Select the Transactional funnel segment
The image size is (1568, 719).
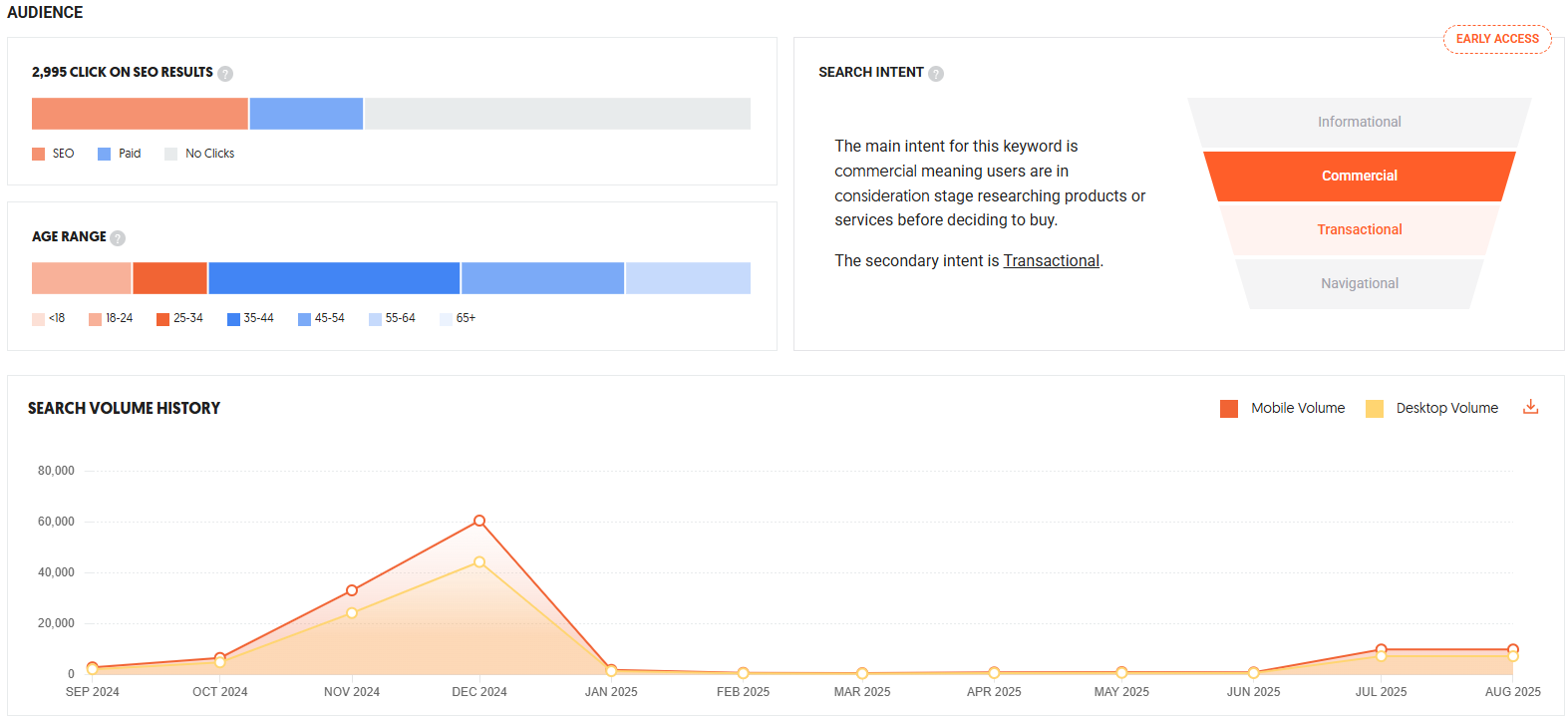pyautogui.click(x=1359, y=229)
